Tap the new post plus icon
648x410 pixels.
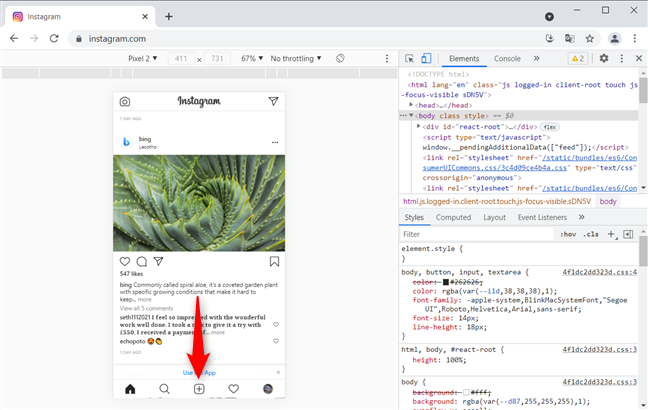[199, 389]
